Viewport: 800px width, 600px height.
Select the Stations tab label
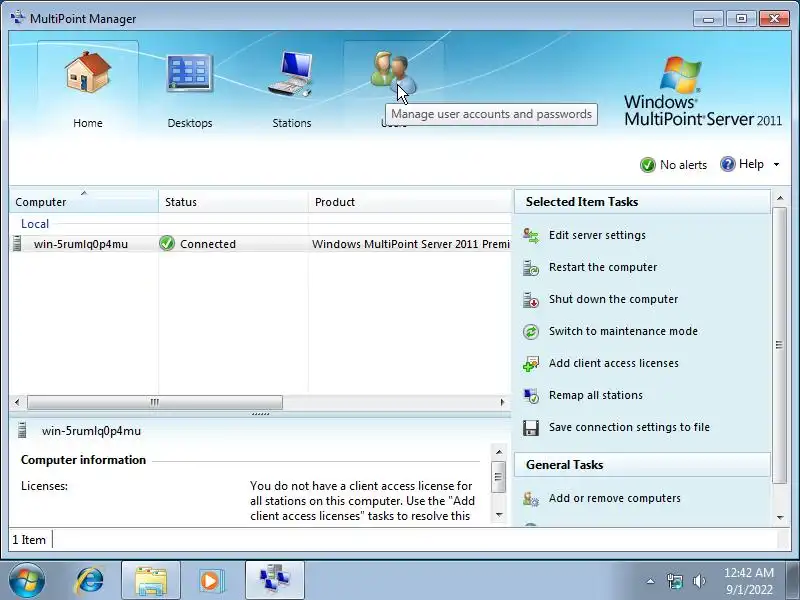(292, 123)
